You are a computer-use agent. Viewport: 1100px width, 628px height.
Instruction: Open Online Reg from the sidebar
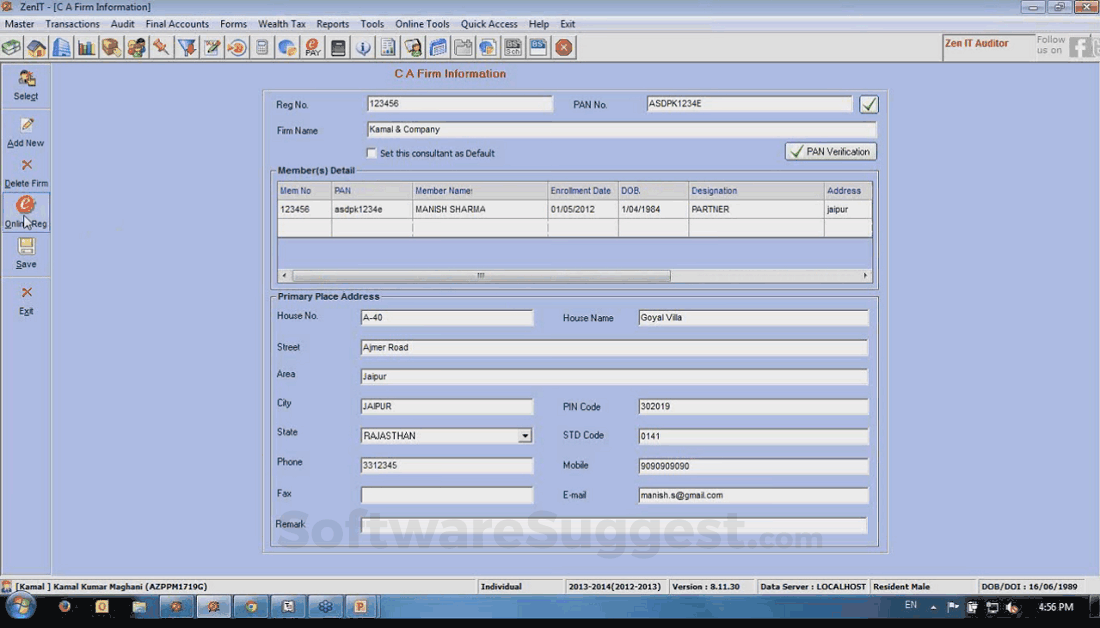tap(26, 207)
